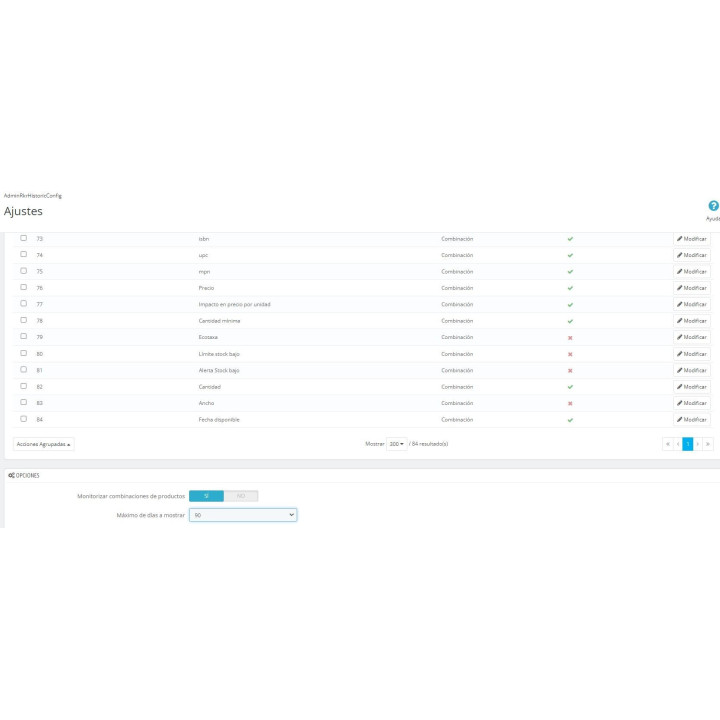Select checkbox for row 75 mpn
This screenshot has width=720, height=720.
coord(23,270)
